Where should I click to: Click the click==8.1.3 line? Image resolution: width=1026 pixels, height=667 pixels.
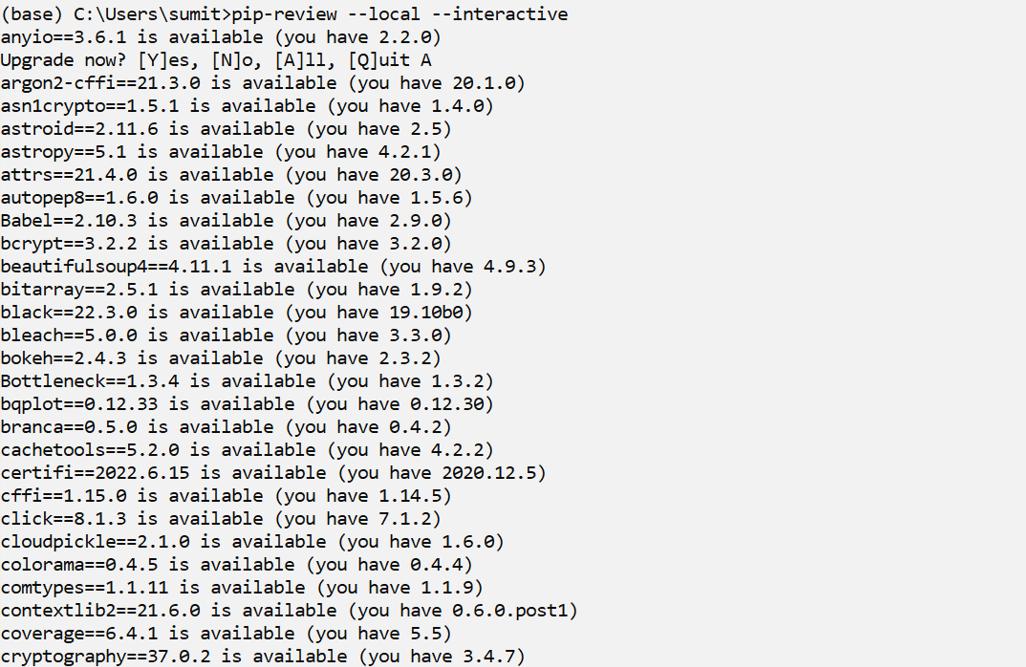tap(220, 520)
